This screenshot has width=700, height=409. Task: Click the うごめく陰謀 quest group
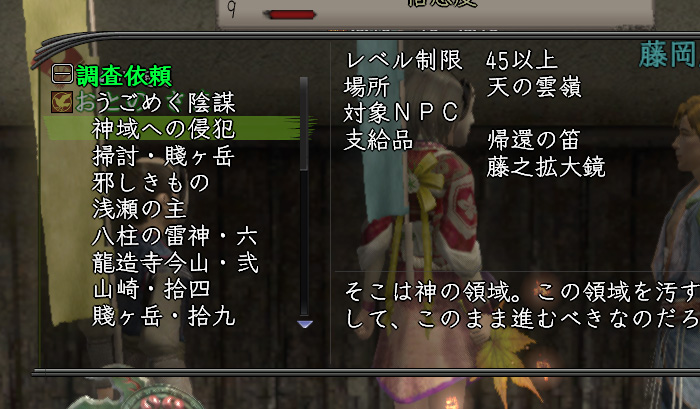155,102
